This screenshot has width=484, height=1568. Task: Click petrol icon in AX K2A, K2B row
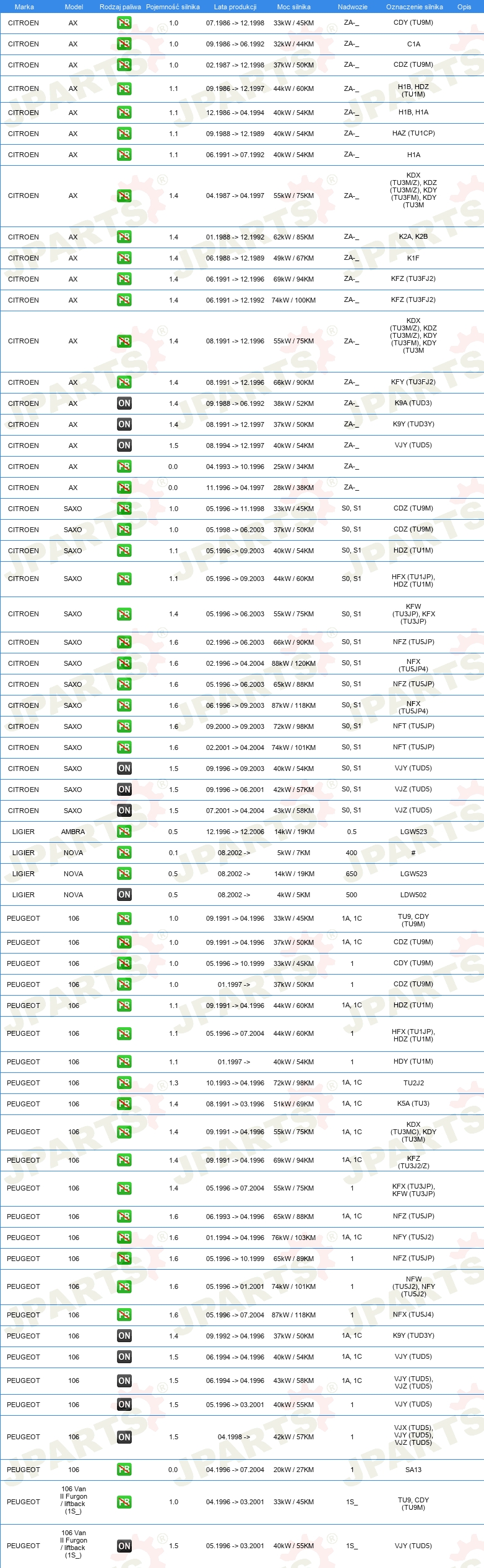(124, 237)
